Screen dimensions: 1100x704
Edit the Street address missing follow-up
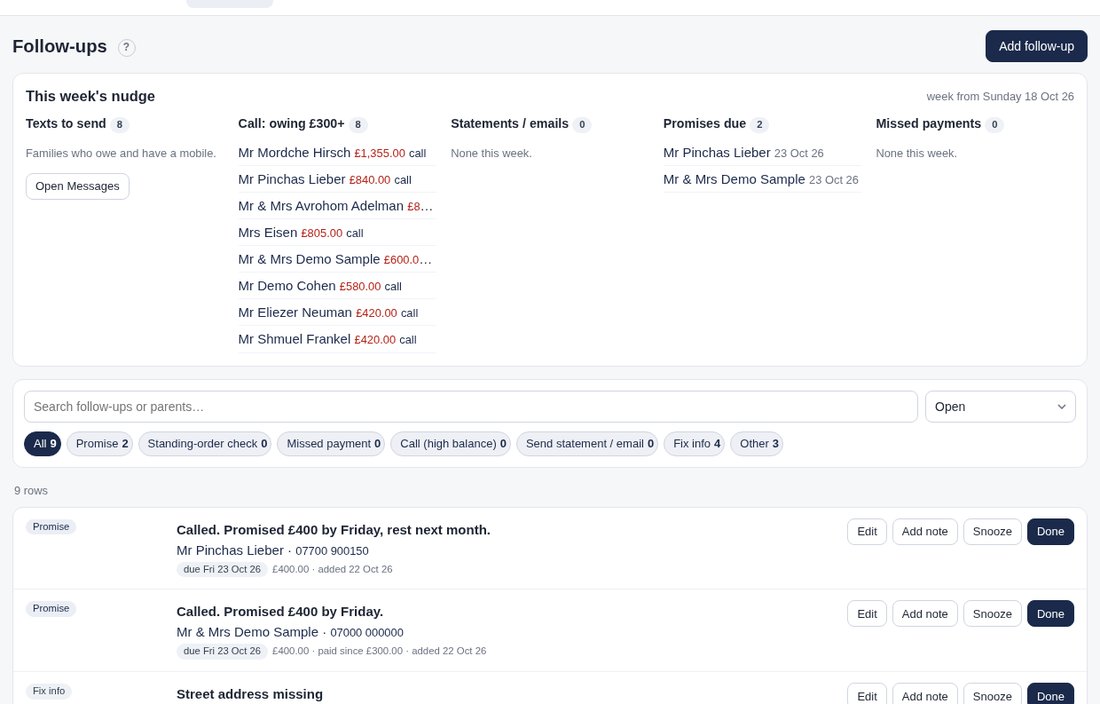pyautogui.click(x=867, y=694)
